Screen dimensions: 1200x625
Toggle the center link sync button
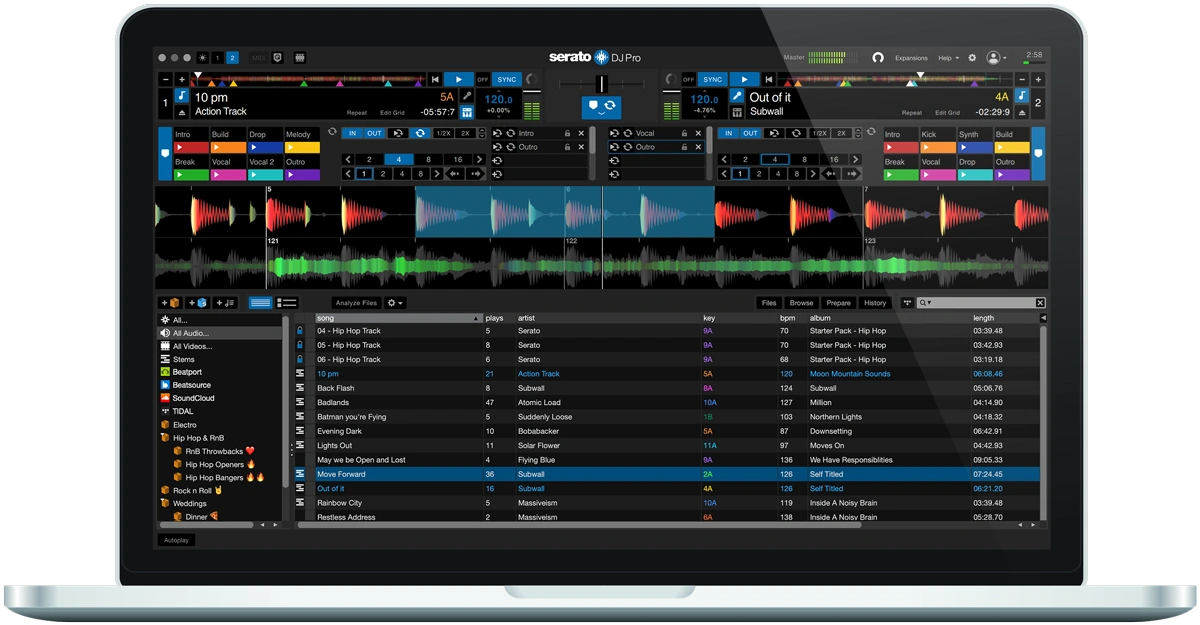(601, 106)
